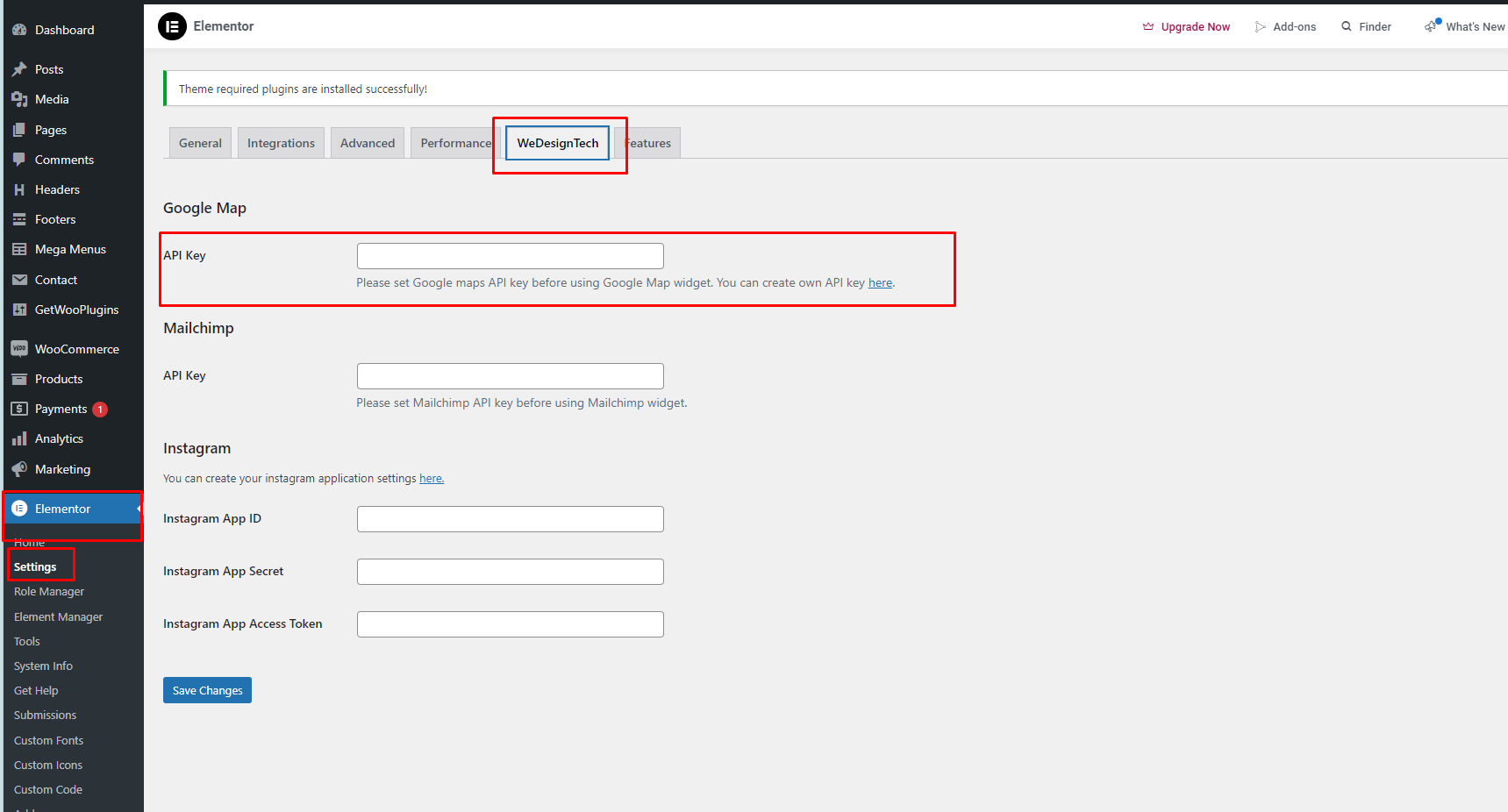Click the Upgrade Now crown icon
This screenshot has height=812, width=1508.
pos(1148,26)
